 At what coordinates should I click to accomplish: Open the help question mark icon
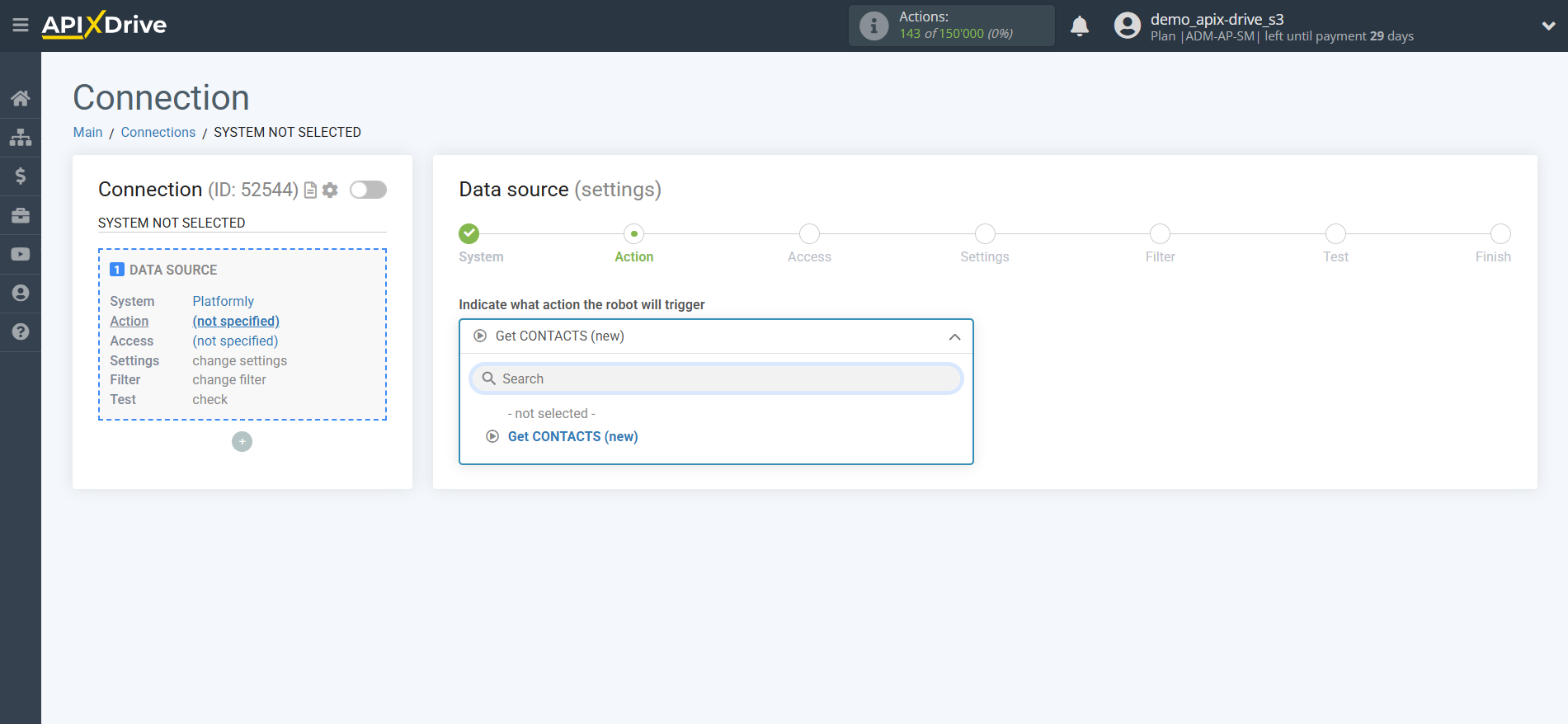click(x=21, y=331)
